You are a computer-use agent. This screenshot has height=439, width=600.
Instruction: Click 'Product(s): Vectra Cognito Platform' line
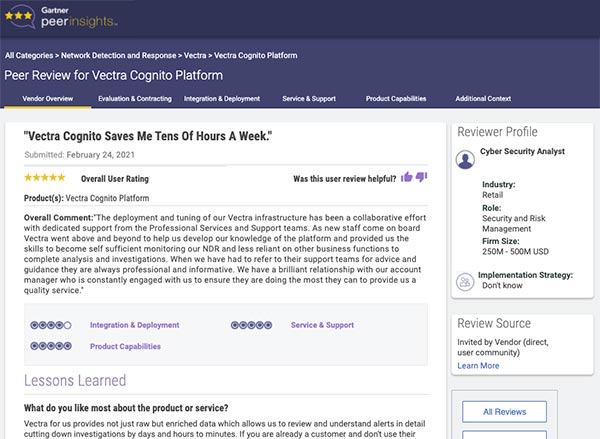click(86, 198)
